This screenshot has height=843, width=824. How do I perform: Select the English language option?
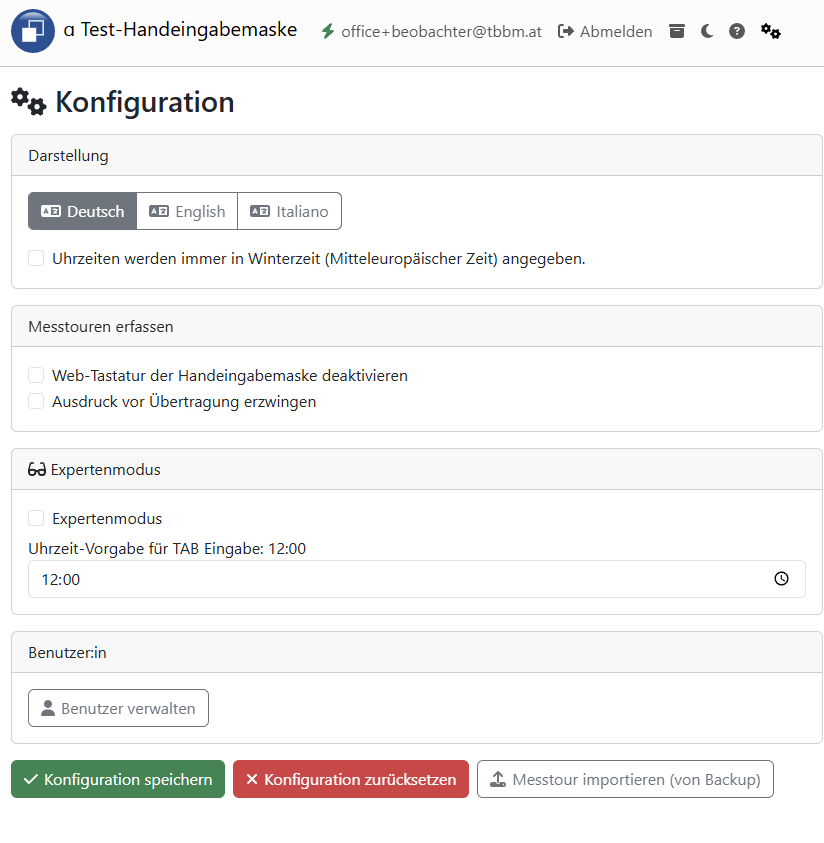pos(187,211)
